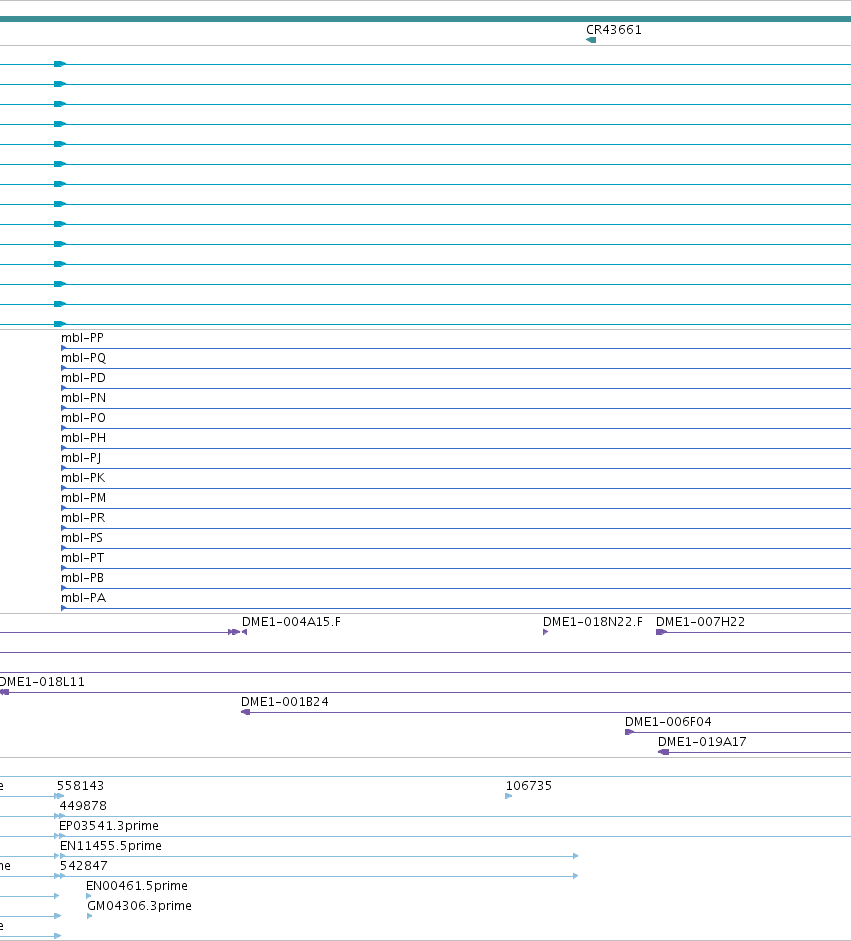Select the mbl-PO transcript label
Image resolution: width=851 pixels, height=941 pixels.
[x=83, y=418]
